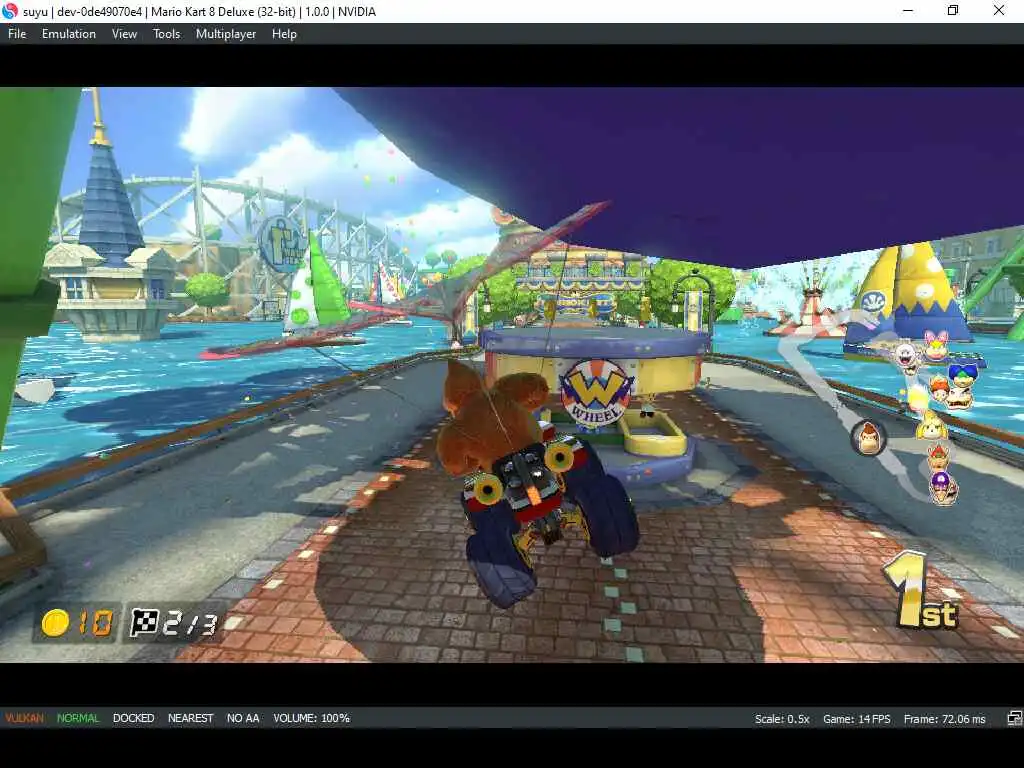Toggle the VULKAN graphics API button
The image size is (1024, 768).
coord(25,718)
